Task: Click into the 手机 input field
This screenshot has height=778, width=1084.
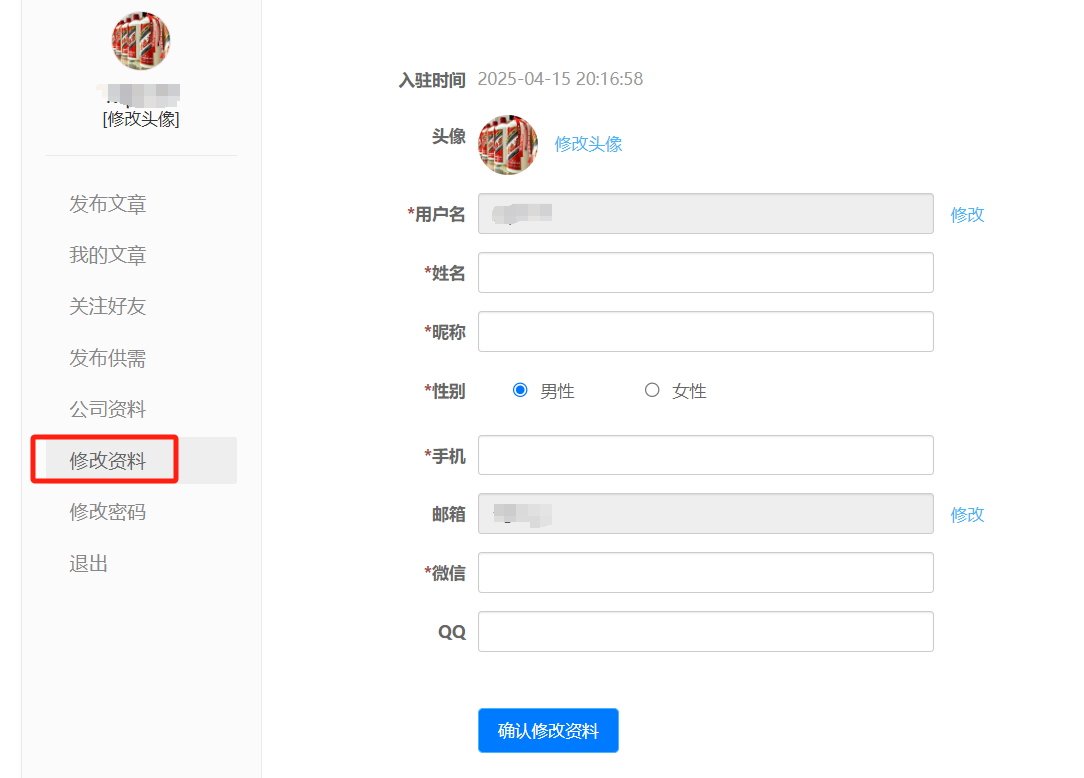Action: click(x=705, y=455)
